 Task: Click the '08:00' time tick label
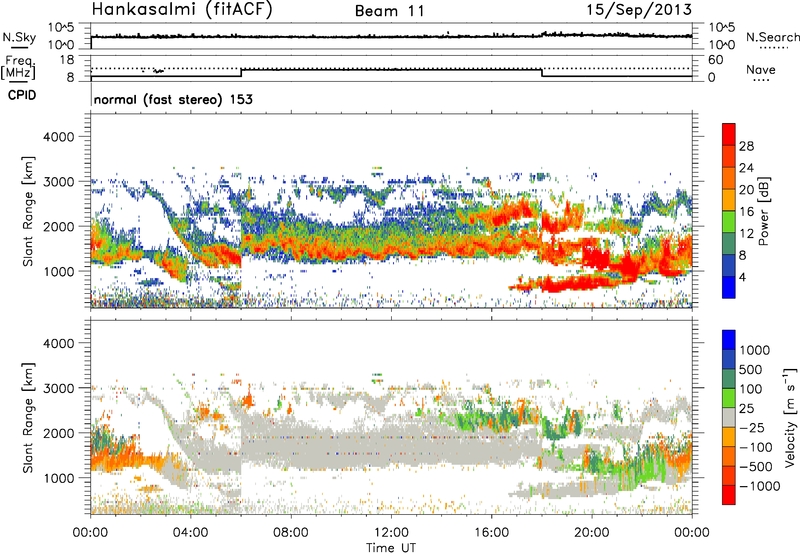tap(291, 533)
